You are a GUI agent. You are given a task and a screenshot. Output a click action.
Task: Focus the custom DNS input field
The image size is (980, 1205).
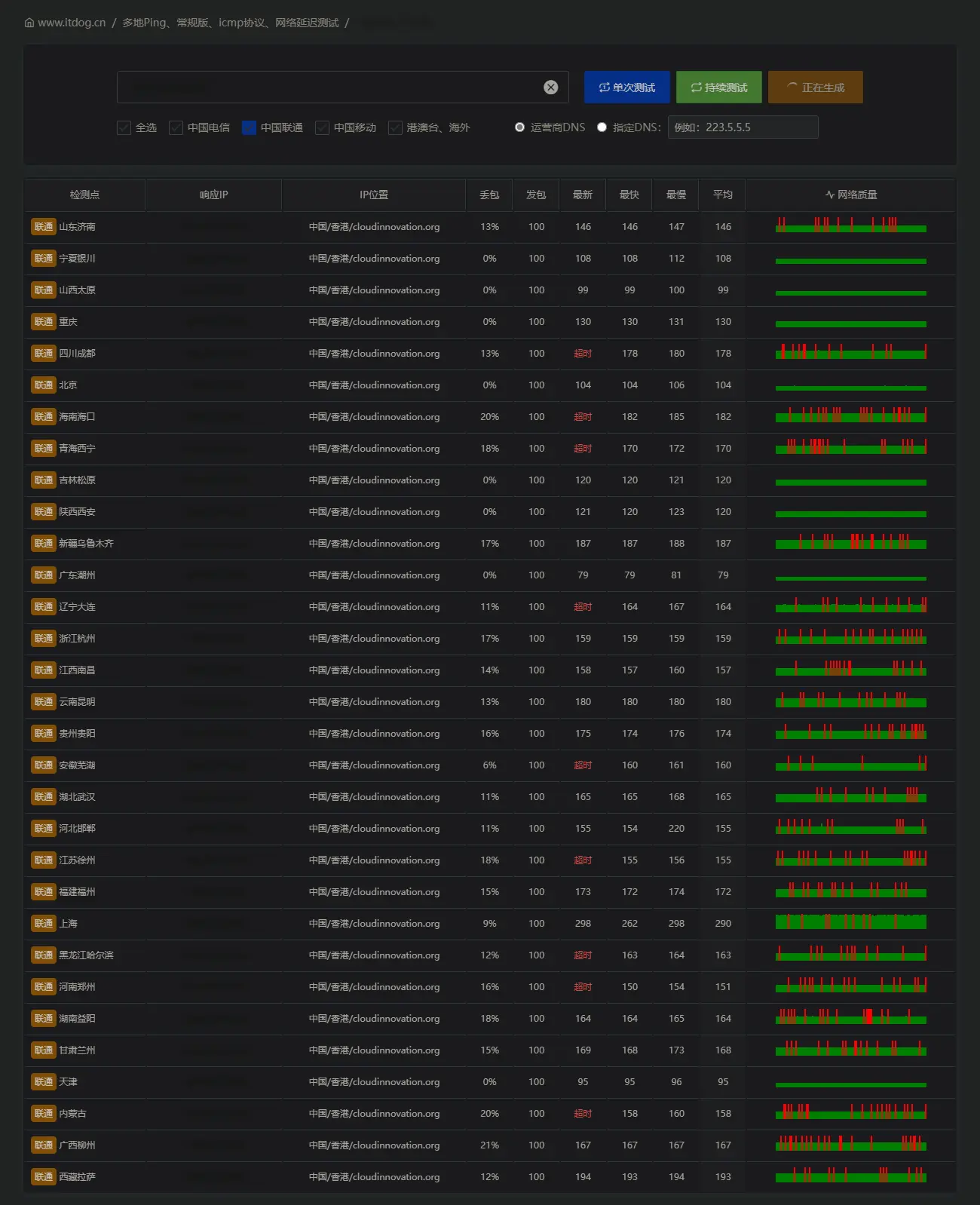743,127
